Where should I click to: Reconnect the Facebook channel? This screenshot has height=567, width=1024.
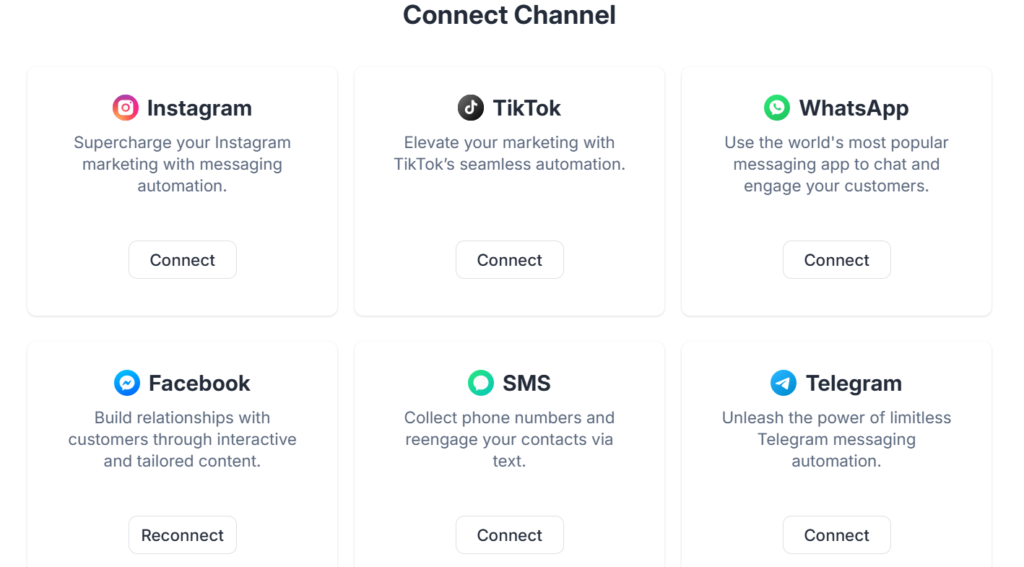[x=182, y=535]
